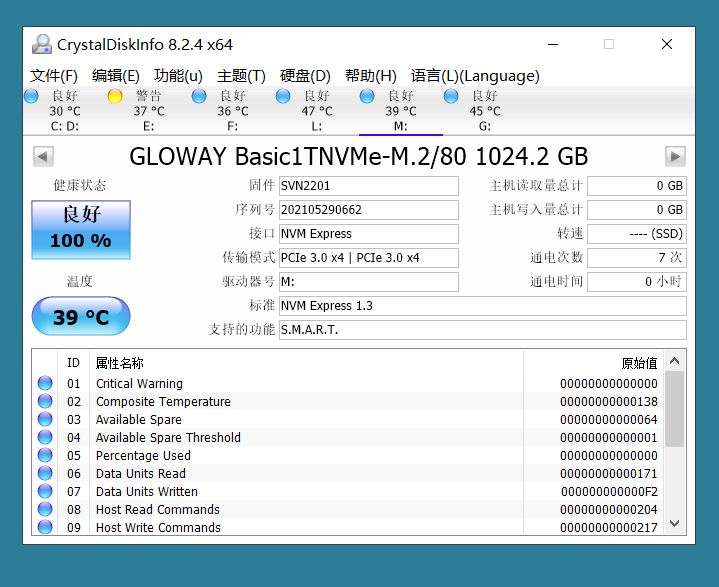
Task: Click the blue status orb for G:
Action: (451, 96)
